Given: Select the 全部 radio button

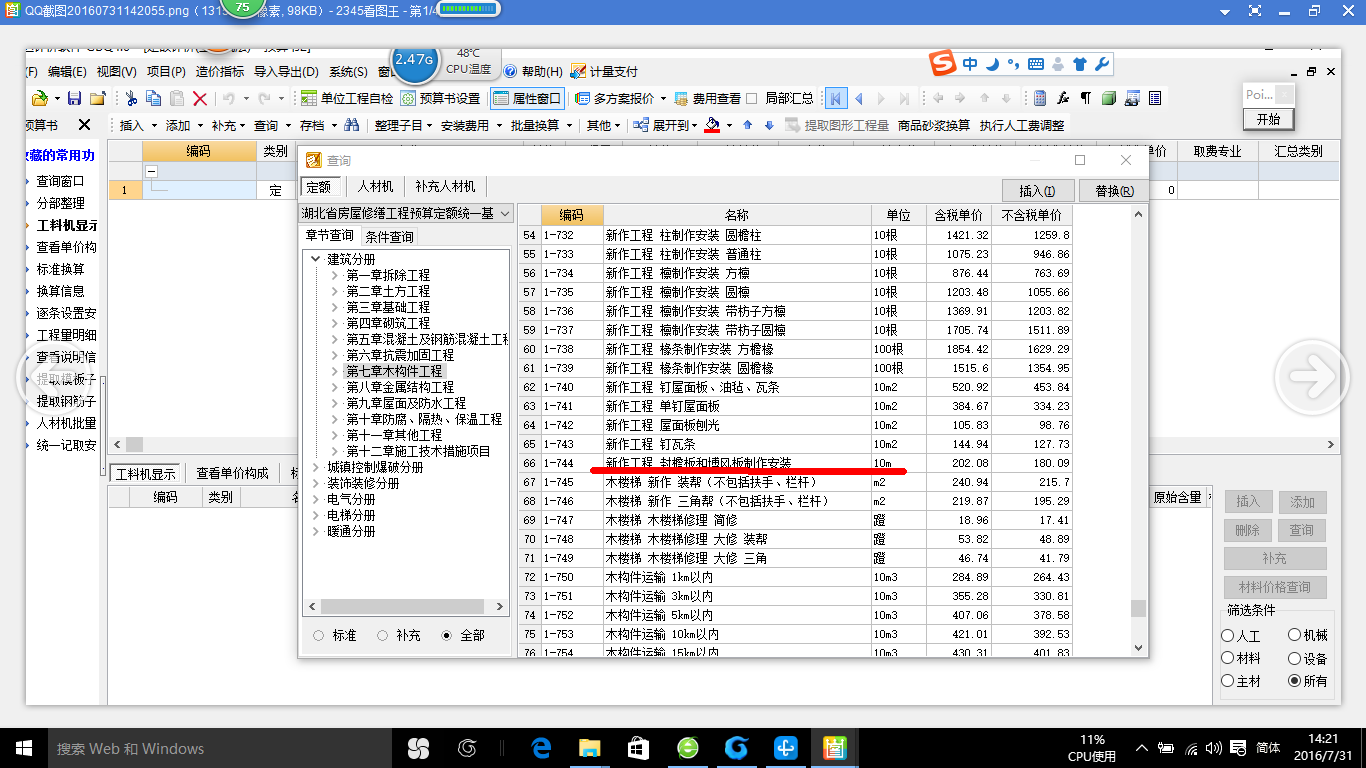Looking at the screenshot, I should click(446, 635).
